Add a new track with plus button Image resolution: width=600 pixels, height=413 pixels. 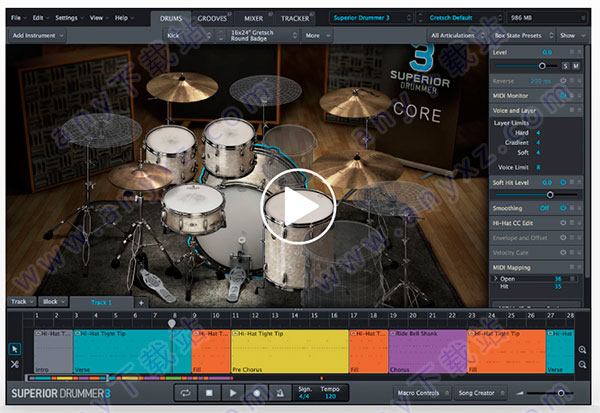click(141, 303)
